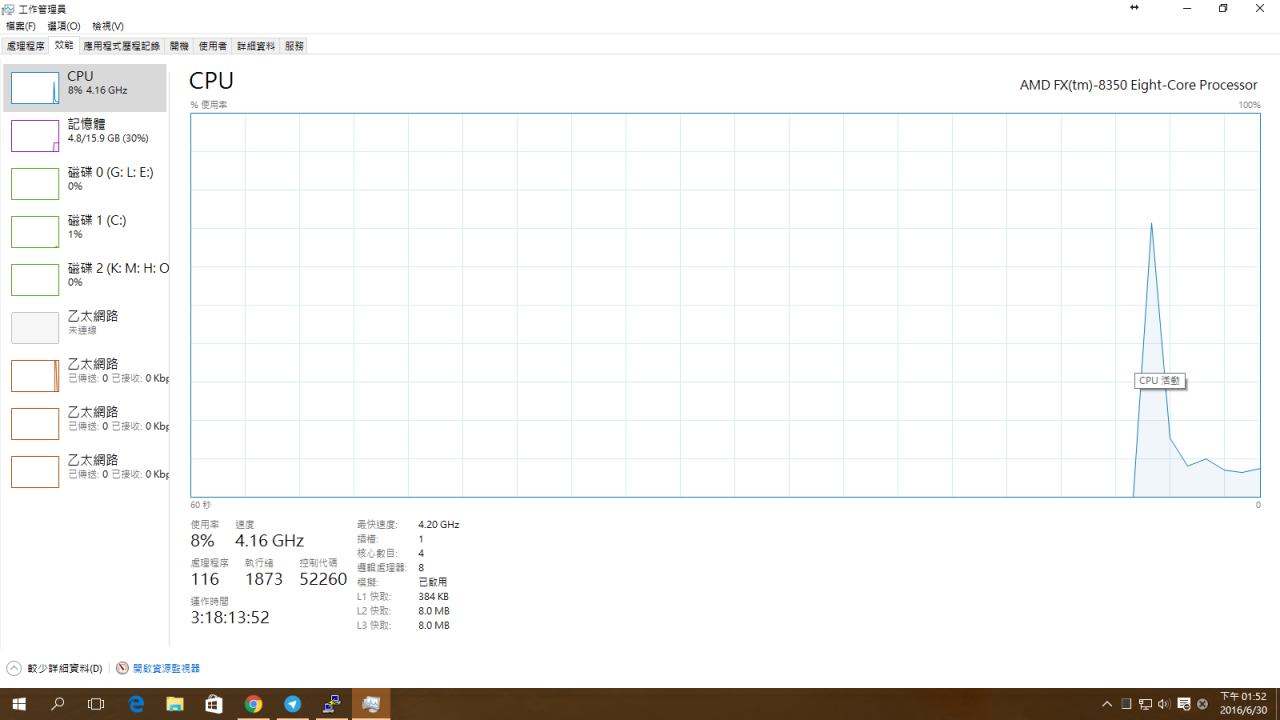Click the 開啟資源監視器 link

(x=166, y=668)
